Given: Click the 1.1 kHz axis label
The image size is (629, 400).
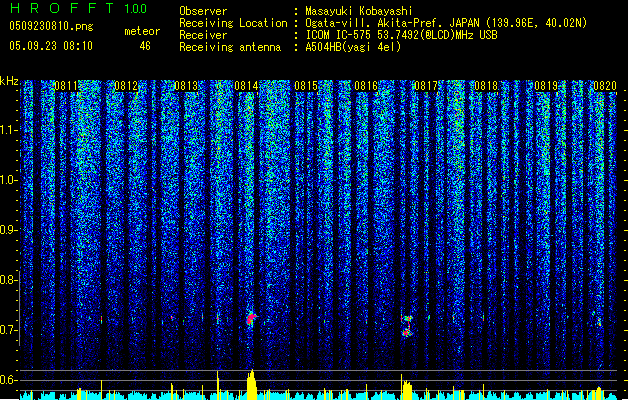Looking at the screenshot, I should coord(8,130).
